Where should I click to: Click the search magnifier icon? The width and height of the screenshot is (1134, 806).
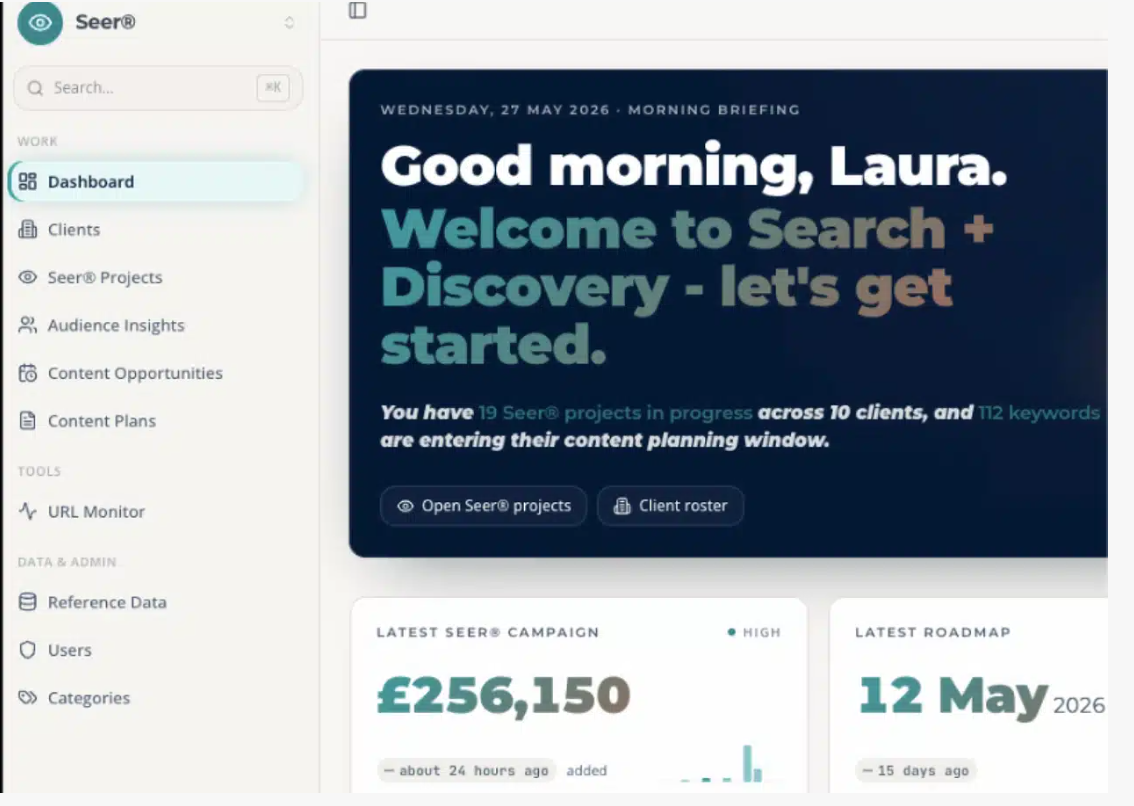tap(35, 88)
